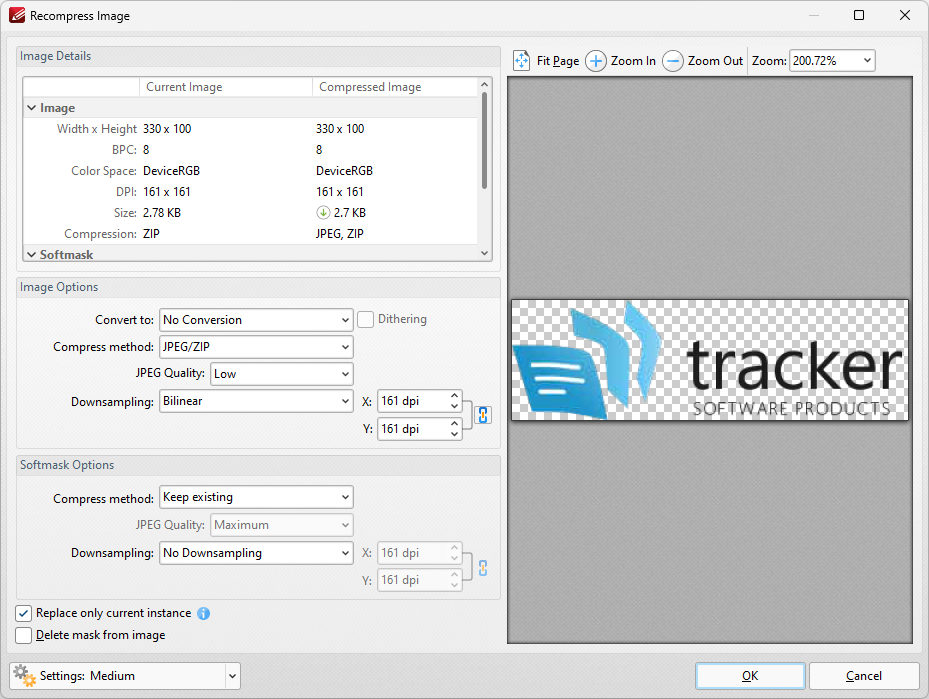
Task: Click the tracker logo preview image
Action: (710, 360)
